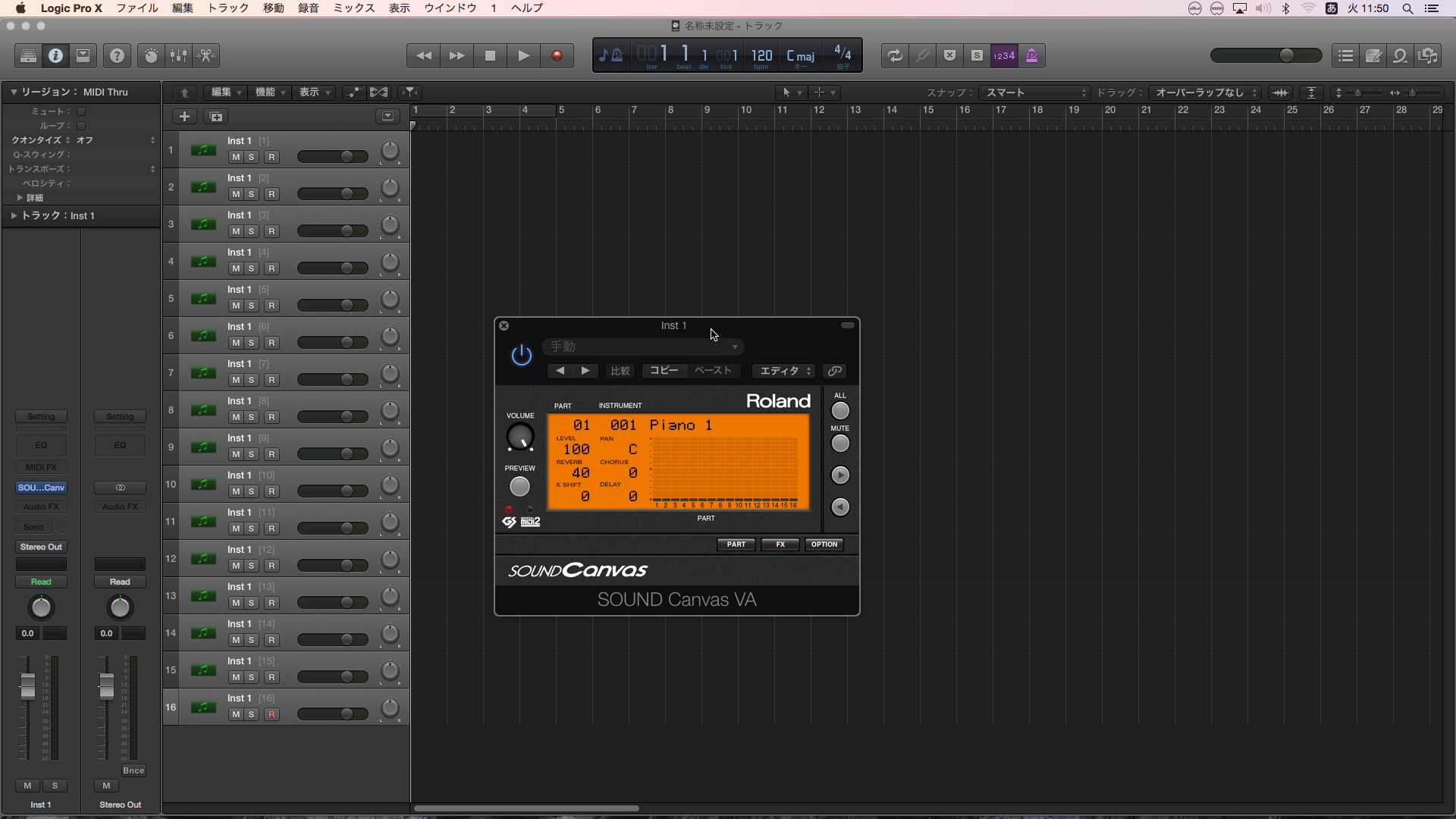Click the Play transport button
1456x819 pixels.
(x=523, y=55)
